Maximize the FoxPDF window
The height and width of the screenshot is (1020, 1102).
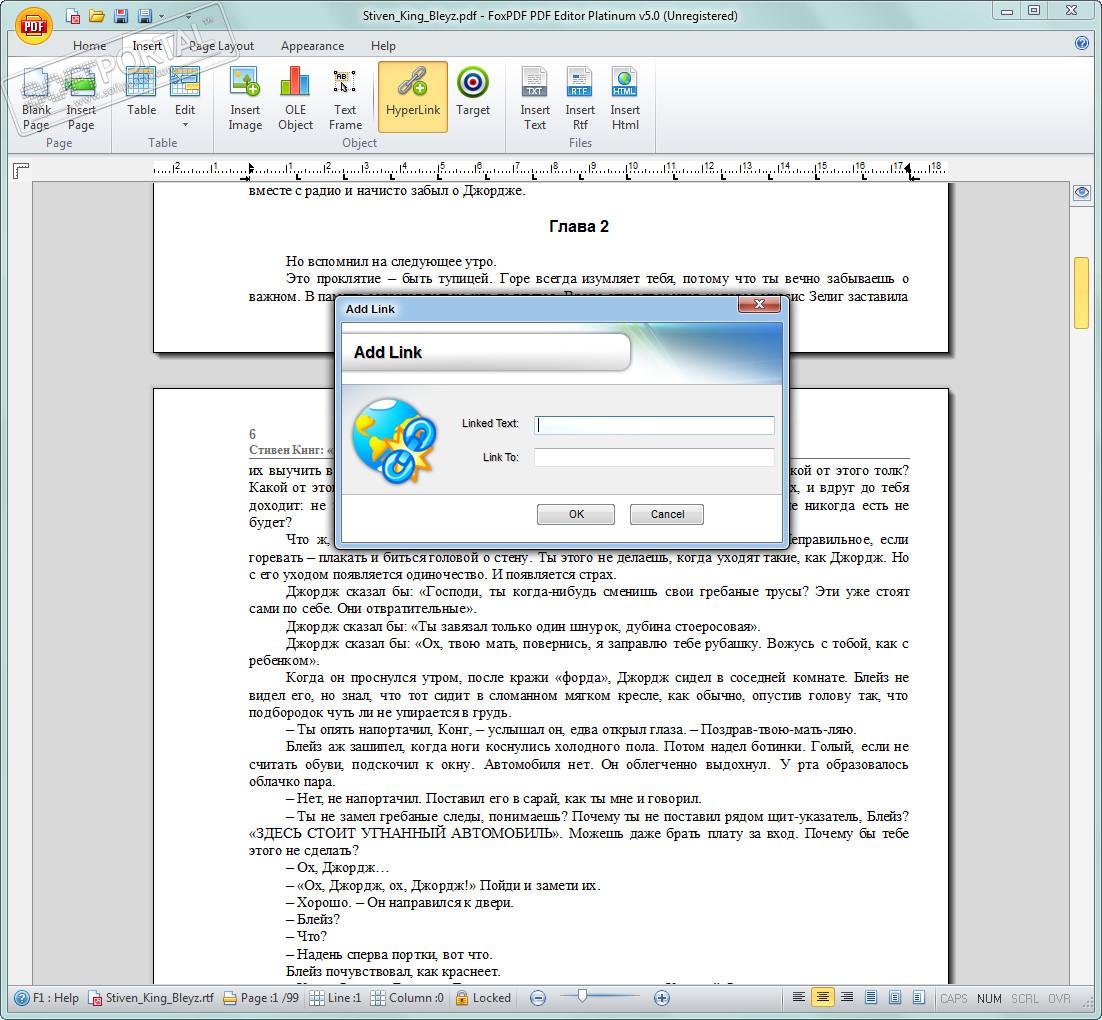coord(1034,11)
